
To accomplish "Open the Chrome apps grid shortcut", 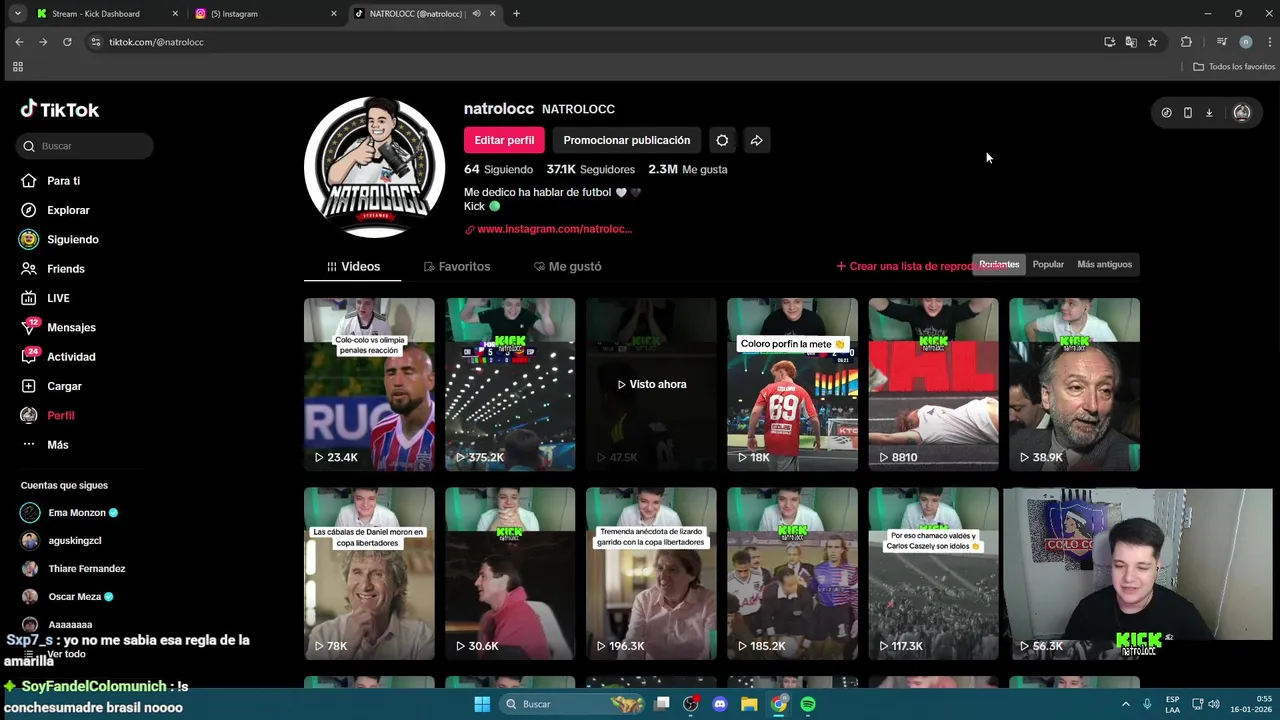I will coord(17,67).
